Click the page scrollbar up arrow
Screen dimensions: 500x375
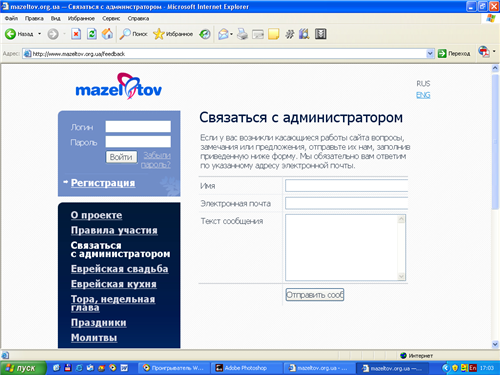495,68
